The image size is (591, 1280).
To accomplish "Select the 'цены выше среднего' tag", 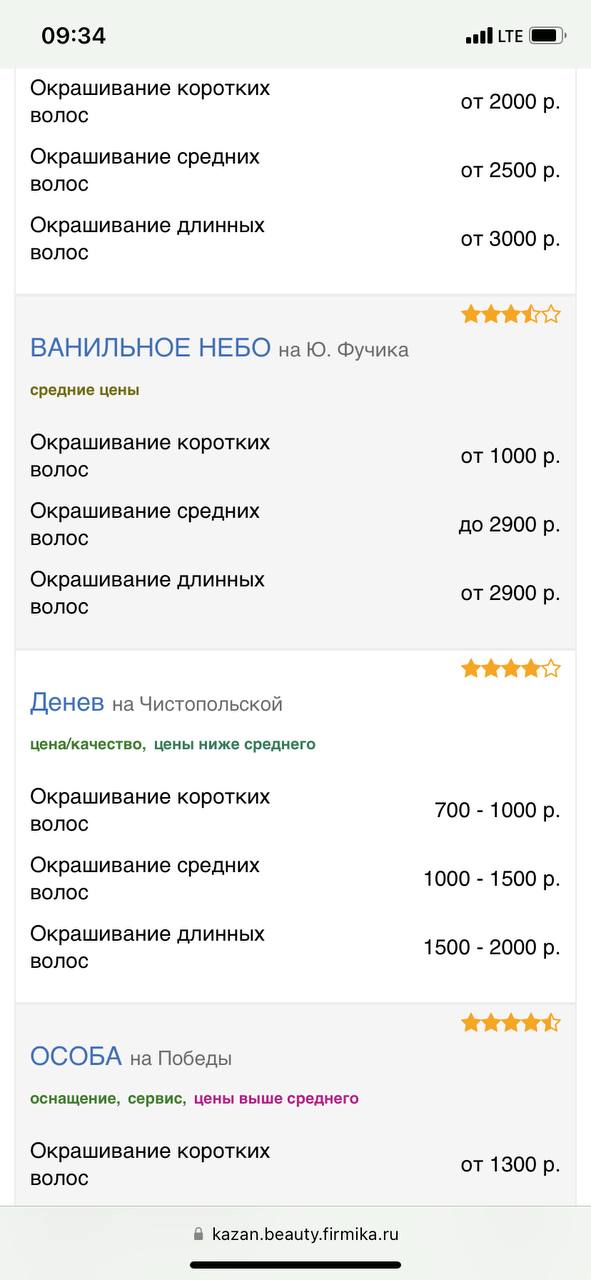I will [x=276, y=1098].
